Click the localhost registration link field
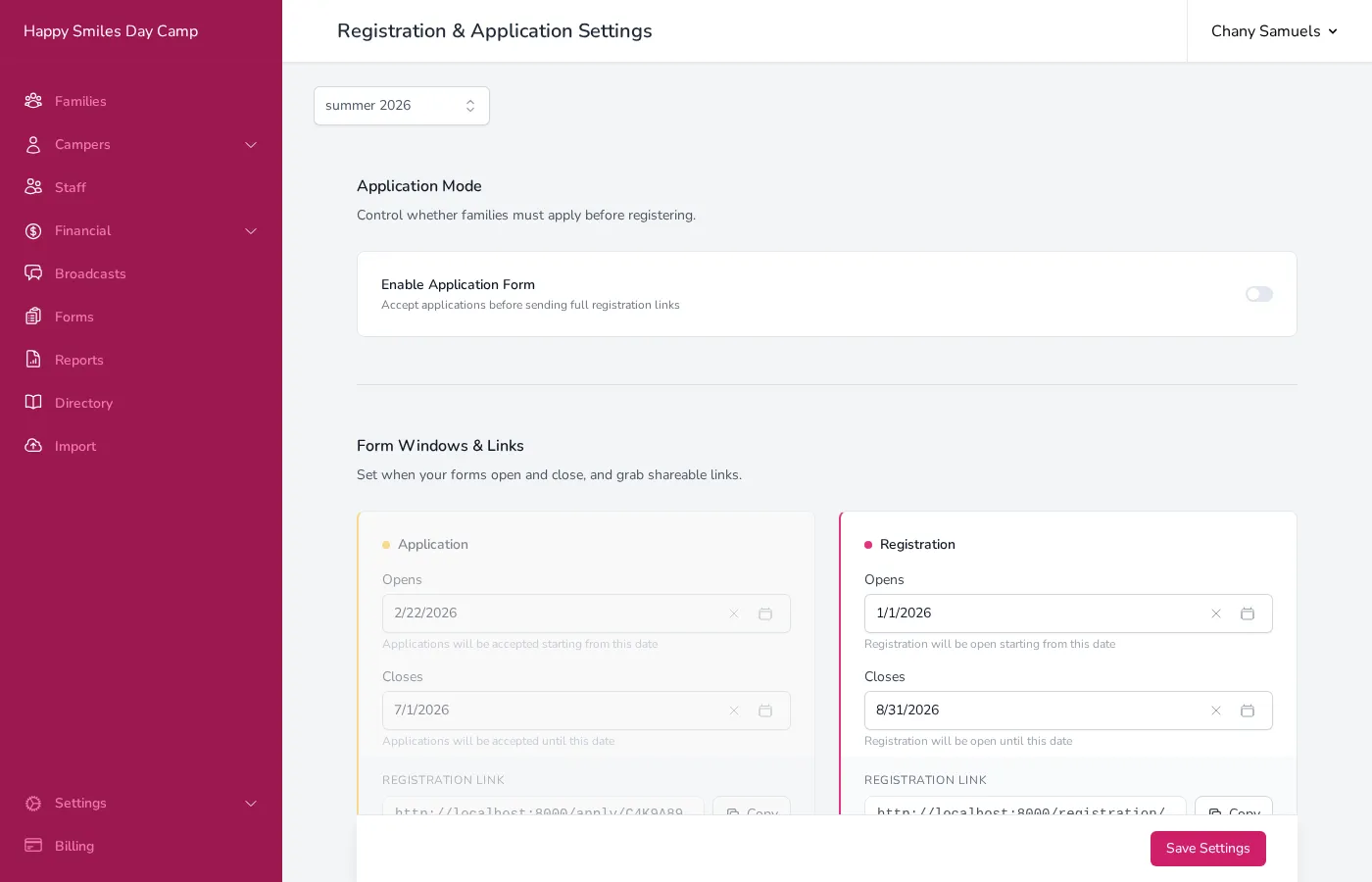This screenshot has width=1372, height=882. click(x=1025, y=807)
